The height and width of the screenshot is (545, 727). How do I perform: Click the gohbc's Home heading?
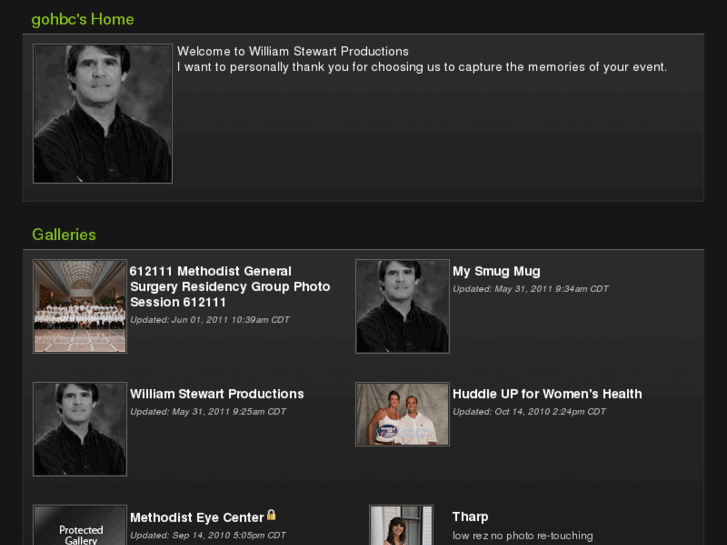point(83,19)
